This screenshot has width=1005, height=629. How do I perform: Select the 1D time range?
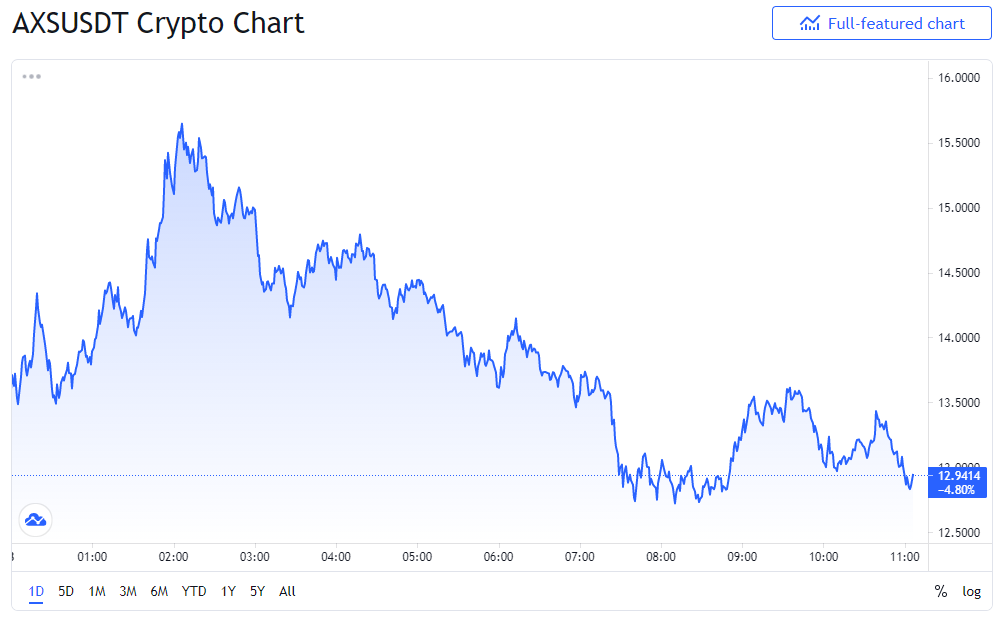click(36, 591)
